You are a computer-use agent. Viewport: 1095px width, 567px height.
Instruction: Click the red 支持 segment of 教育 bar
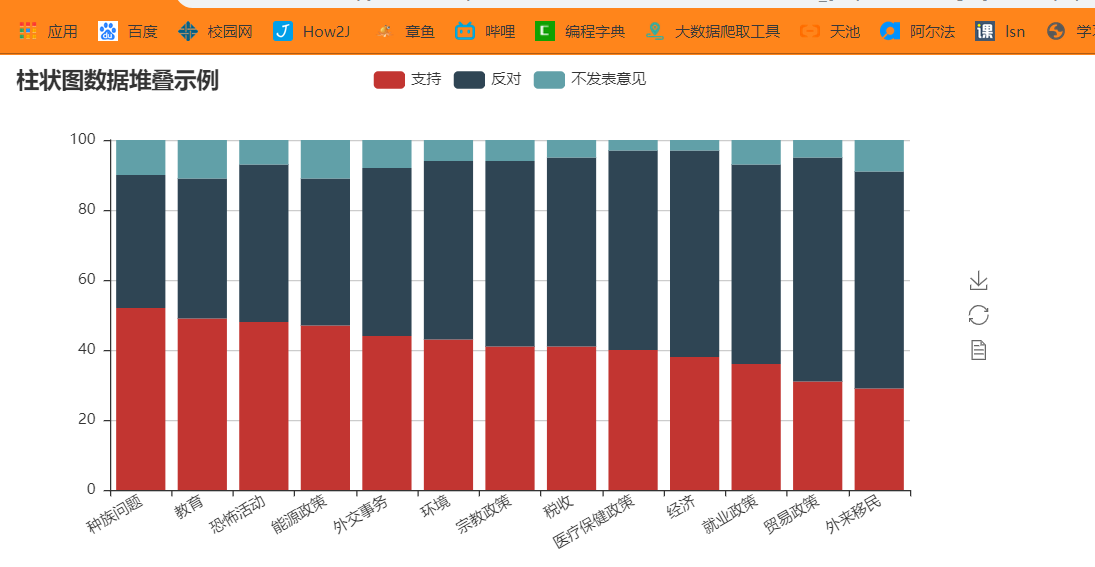(x=203, y=404)
